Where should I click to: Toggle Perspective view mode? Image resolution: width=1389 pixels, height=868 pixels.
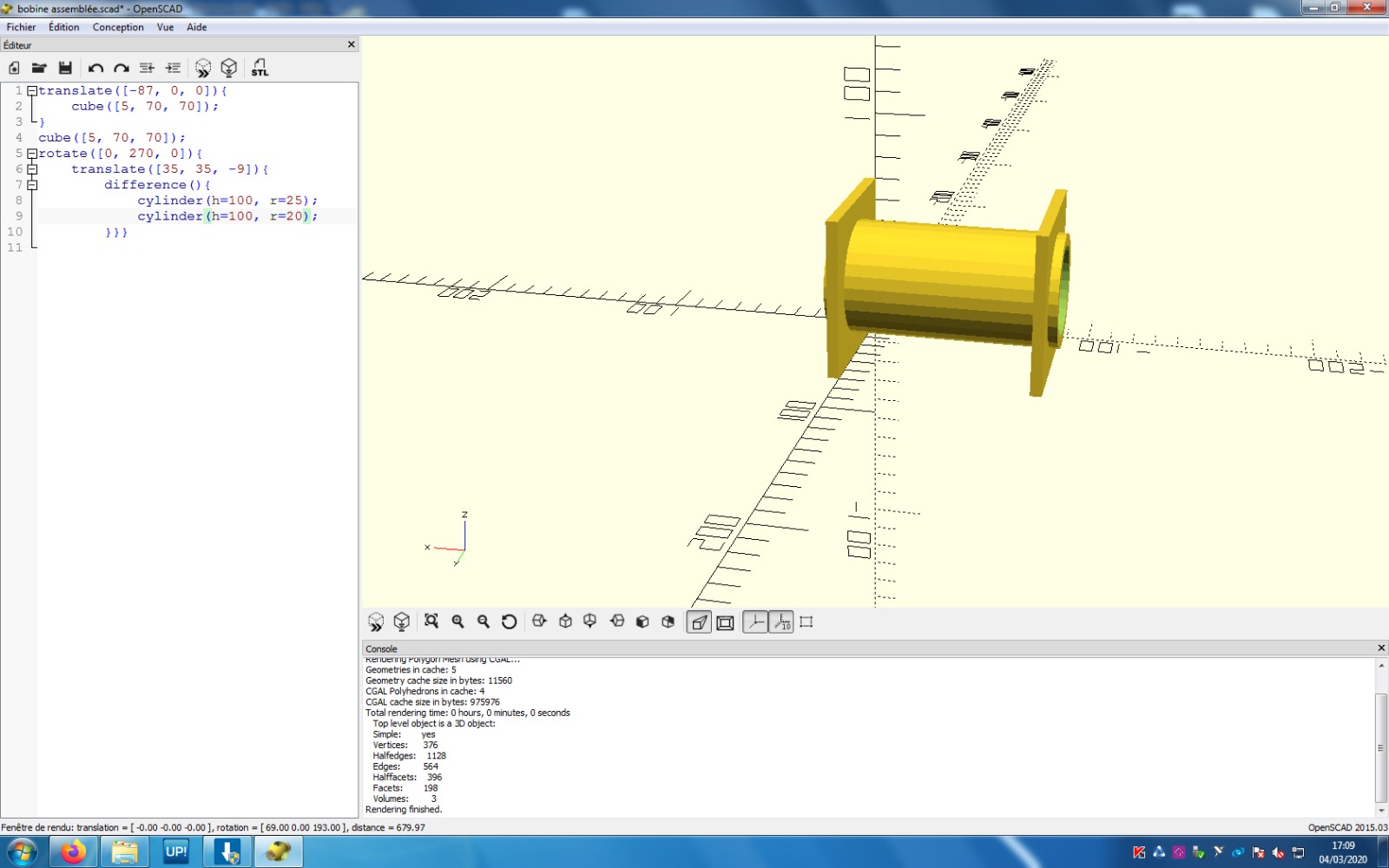pyautogui.click(x=699, y=622)
